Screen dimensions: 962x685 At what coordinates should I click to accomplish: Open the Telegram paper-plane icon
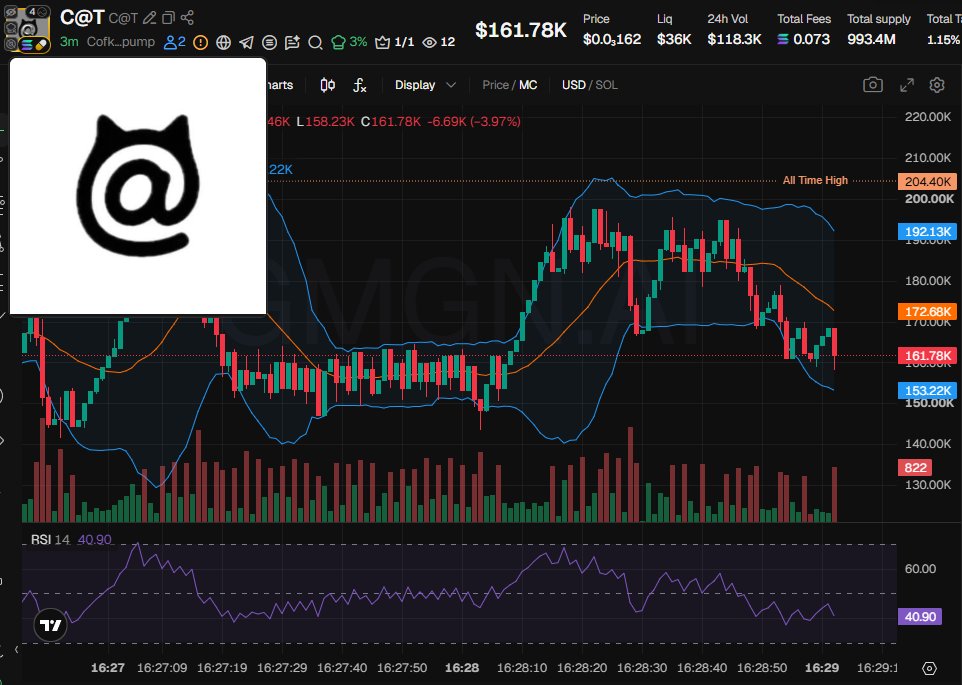click(246, 42)
